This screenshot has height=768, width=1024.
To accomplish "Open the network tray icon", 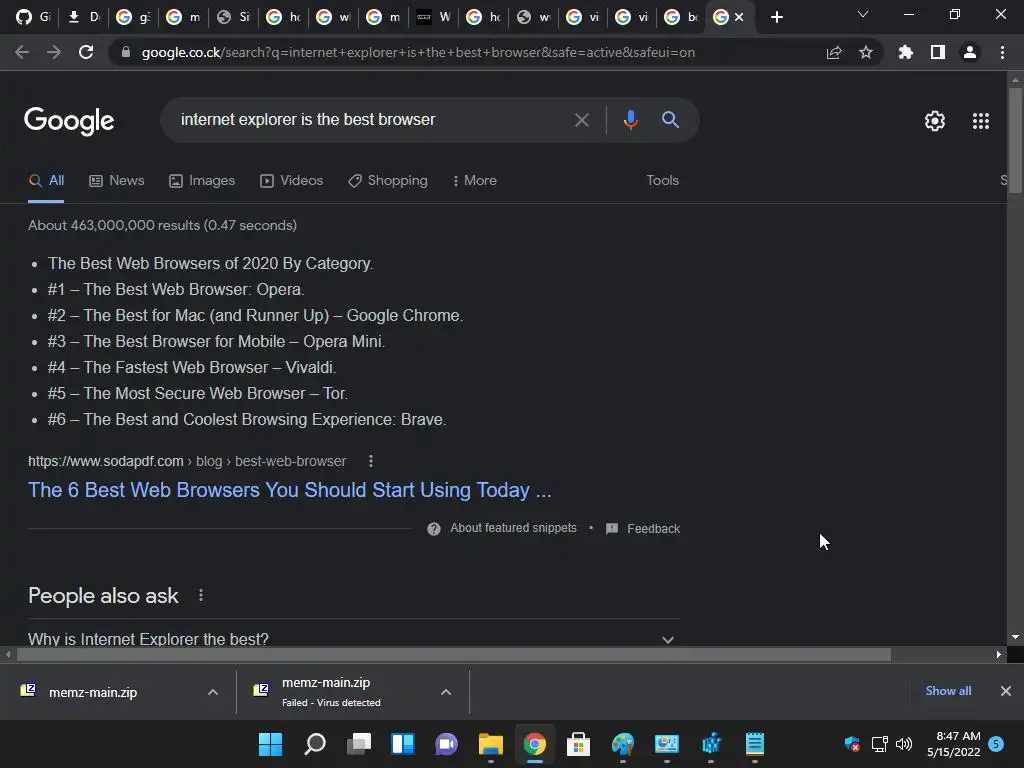I will point(879,744).
